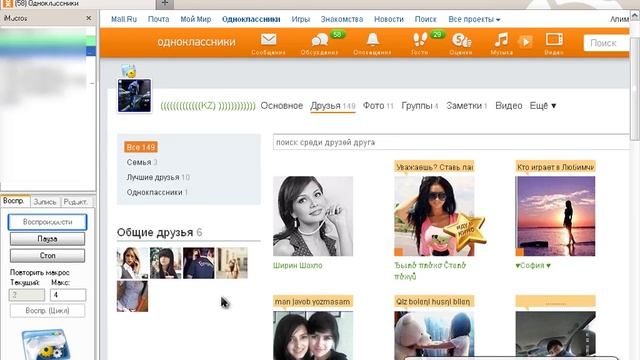Switch to Заметки tab
Screen dimensions: 640x360
467,106
